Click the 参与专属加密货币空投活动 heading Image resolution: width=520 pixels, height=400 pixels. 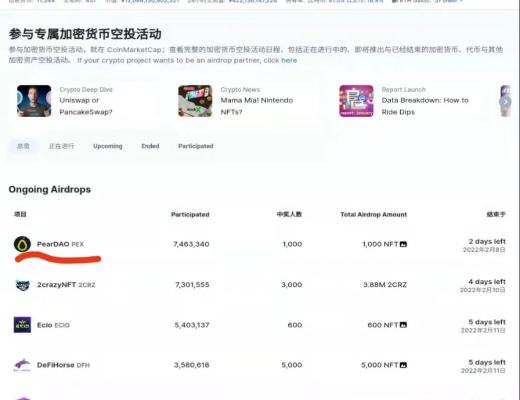point(85,34)
